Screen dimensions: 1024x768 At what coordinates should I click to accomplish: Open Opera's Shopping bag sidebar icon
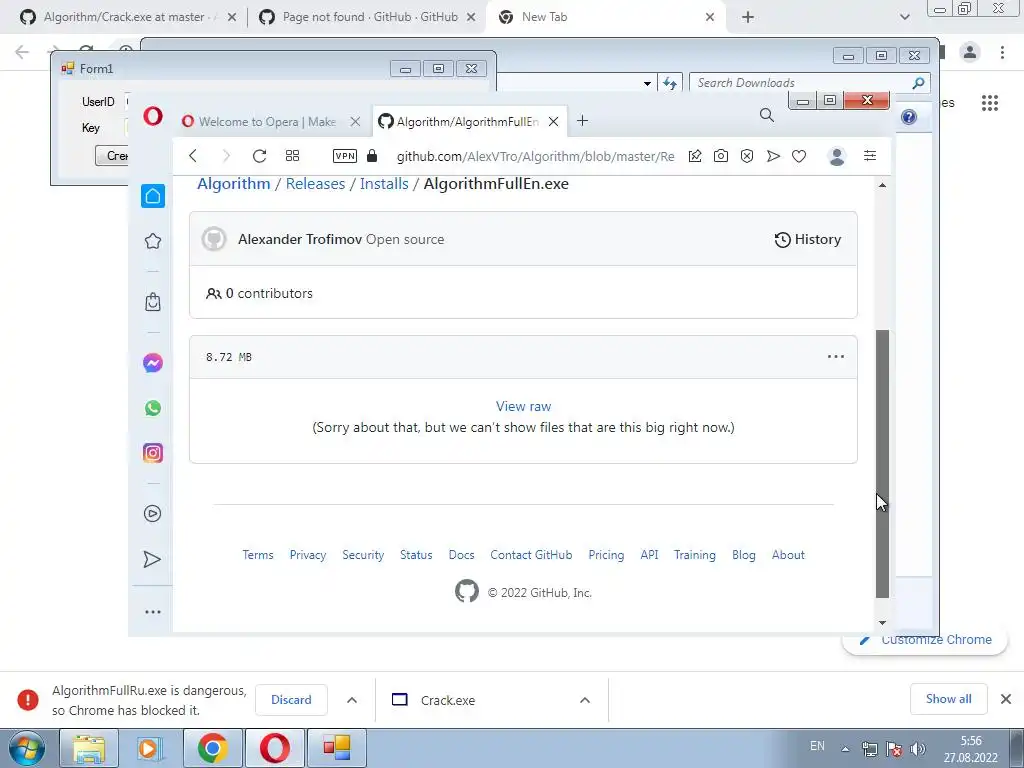click(x=153, y=302)
